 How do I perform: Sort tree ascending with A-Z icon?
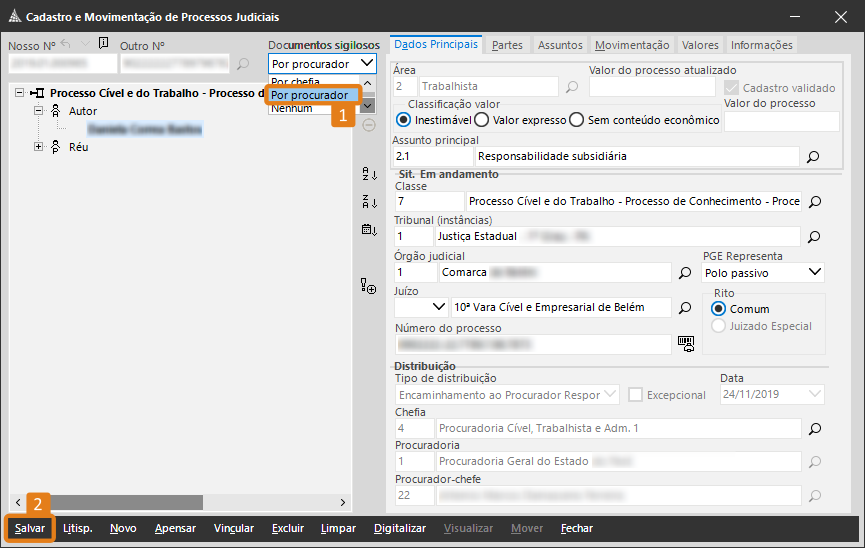(368, 175)
